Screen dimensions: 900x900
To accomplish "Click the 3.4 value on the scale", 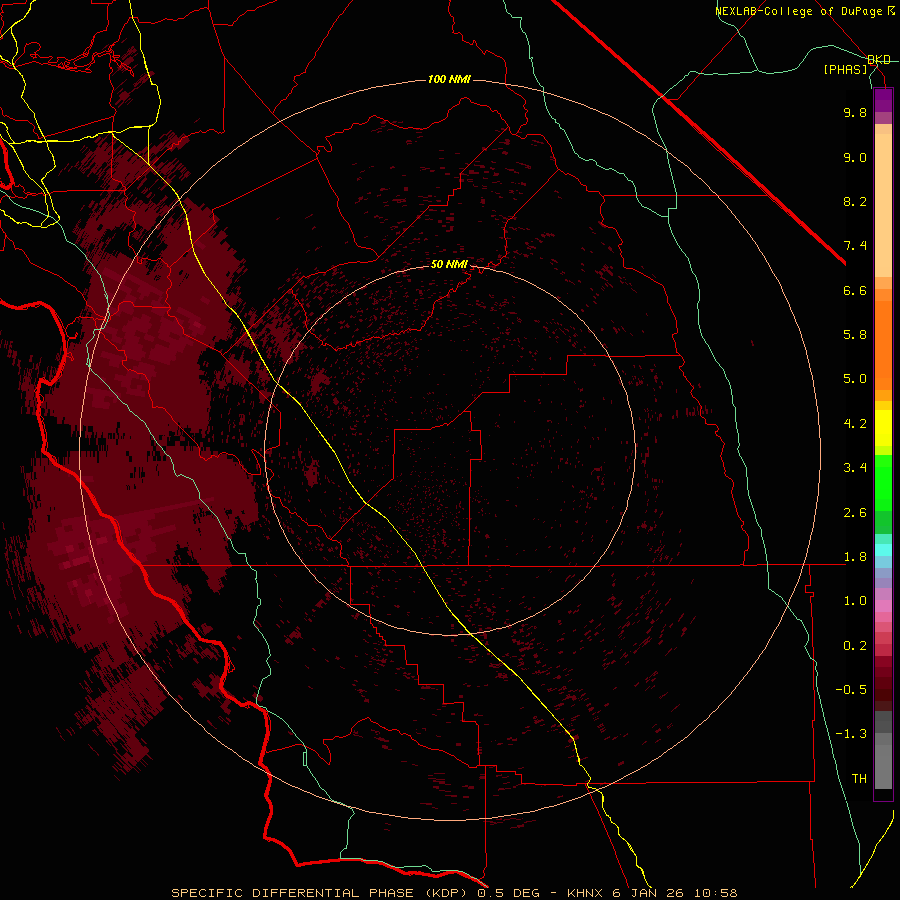I will 855,468.
